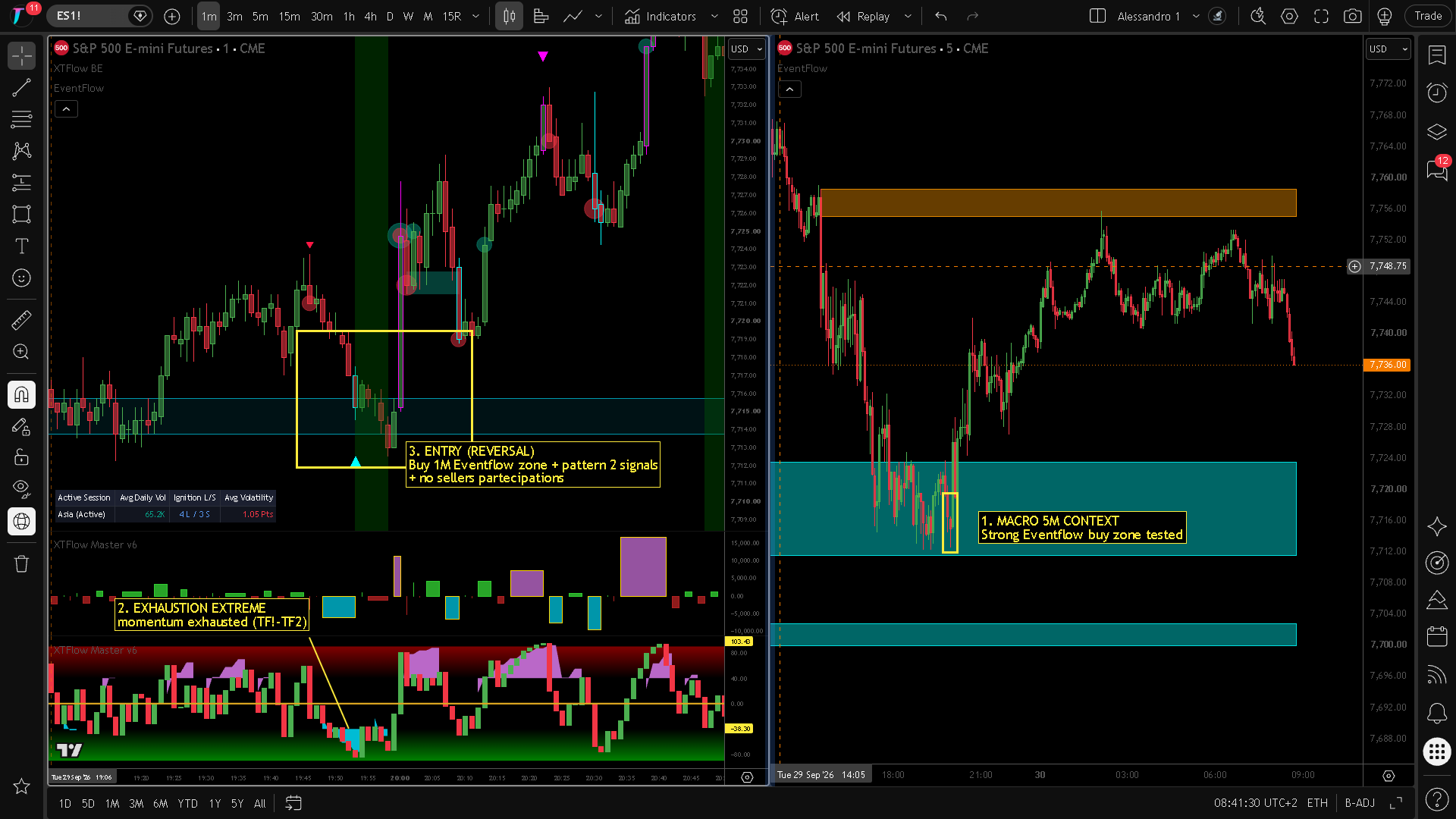Open quick search icon
Image resolution: width=1456 pixels, height=819 pixels.
click(1258, 16)
